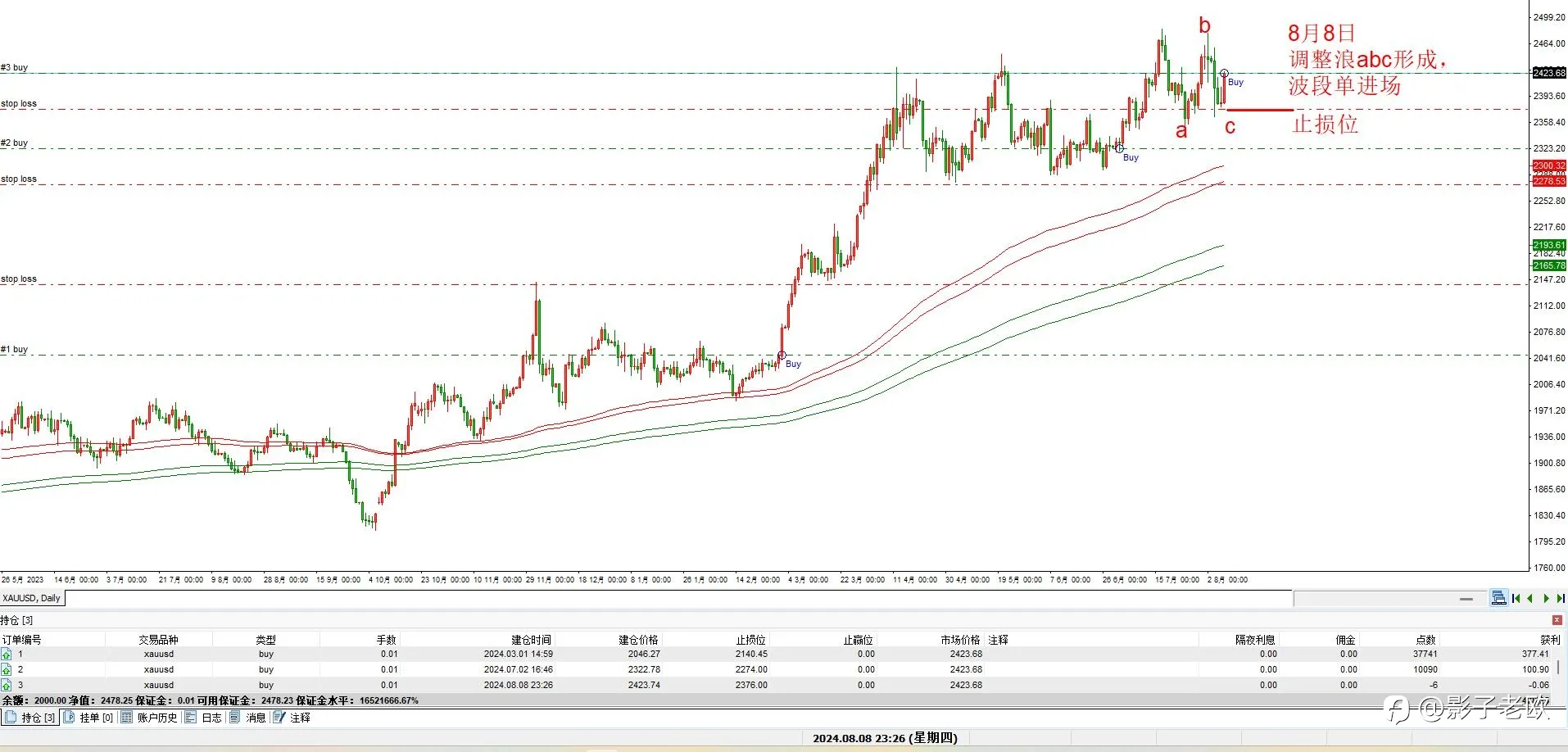
Task: Open the 注释 tab at the bottom
Action: tap(292, 718)
